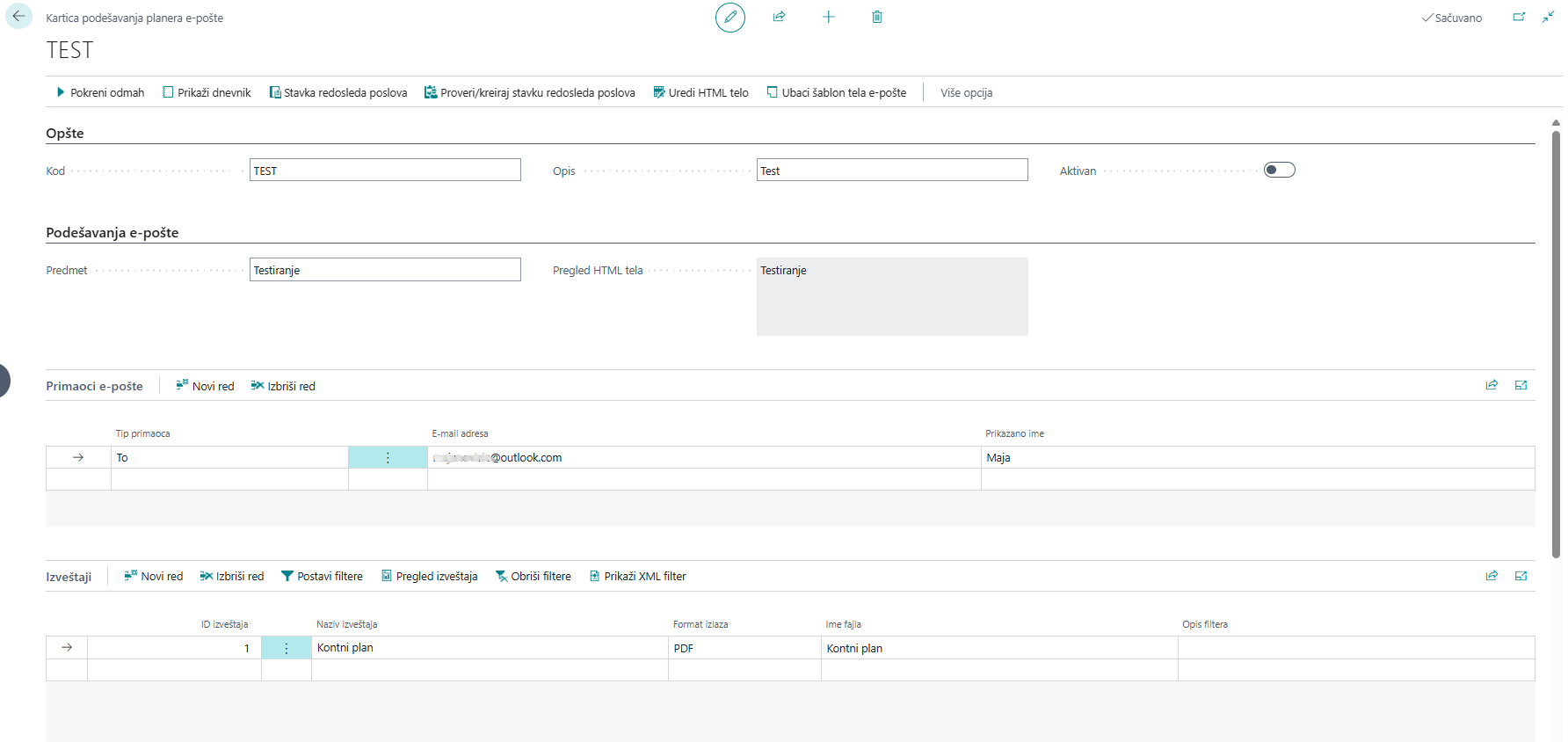Open Uredi HTML telo editor

coord(701,92)
